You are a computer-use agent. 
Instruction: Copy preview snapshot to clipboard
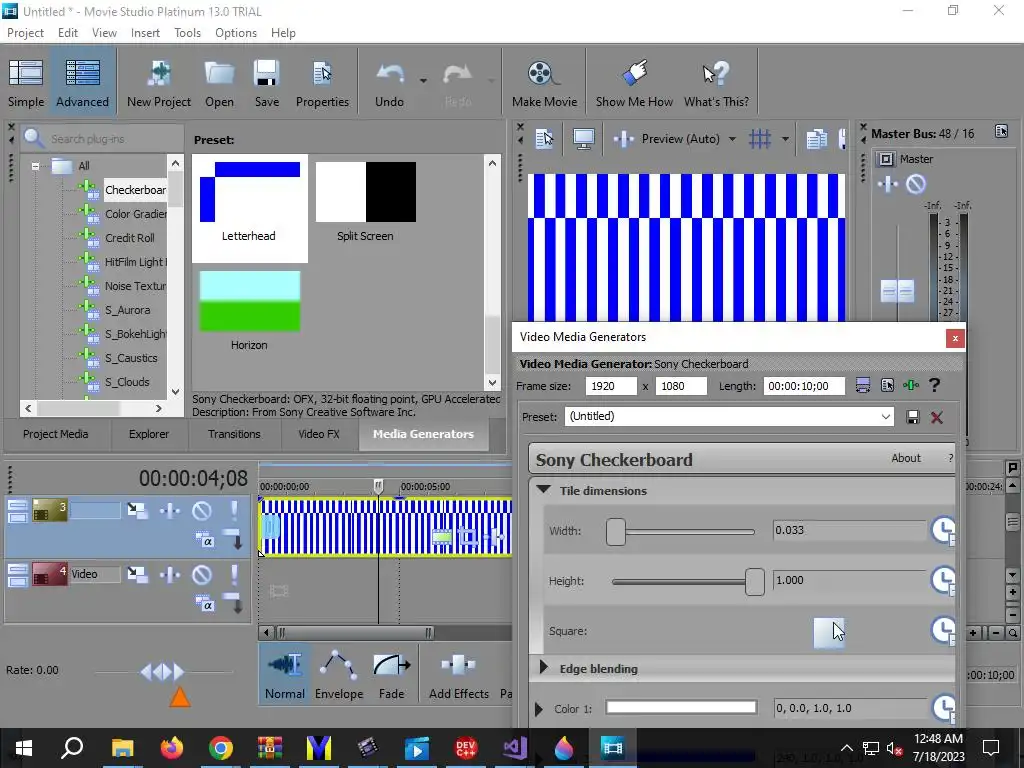816,138
